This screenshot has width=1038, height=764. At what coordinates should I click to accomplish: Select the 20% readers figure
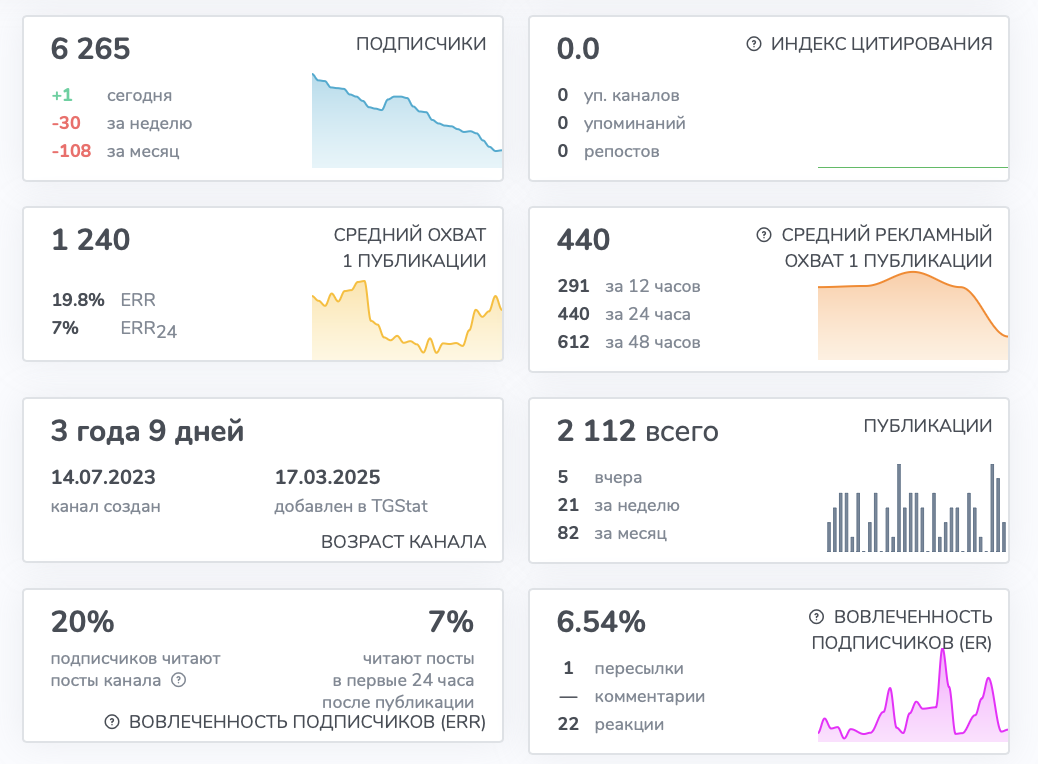[83, 622]
